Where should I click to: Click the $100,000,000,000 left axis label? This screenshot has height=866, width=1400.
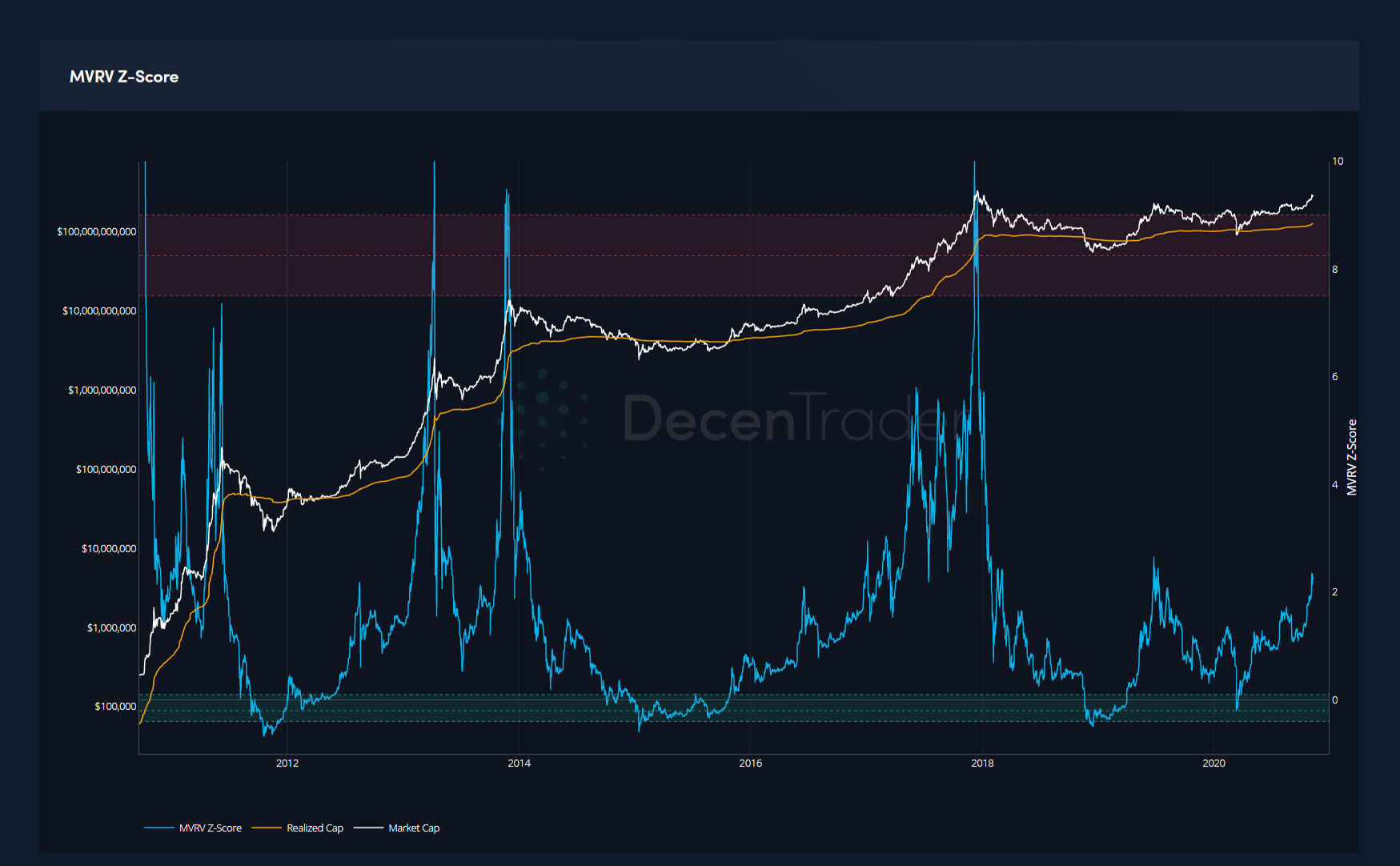(96, 231)
